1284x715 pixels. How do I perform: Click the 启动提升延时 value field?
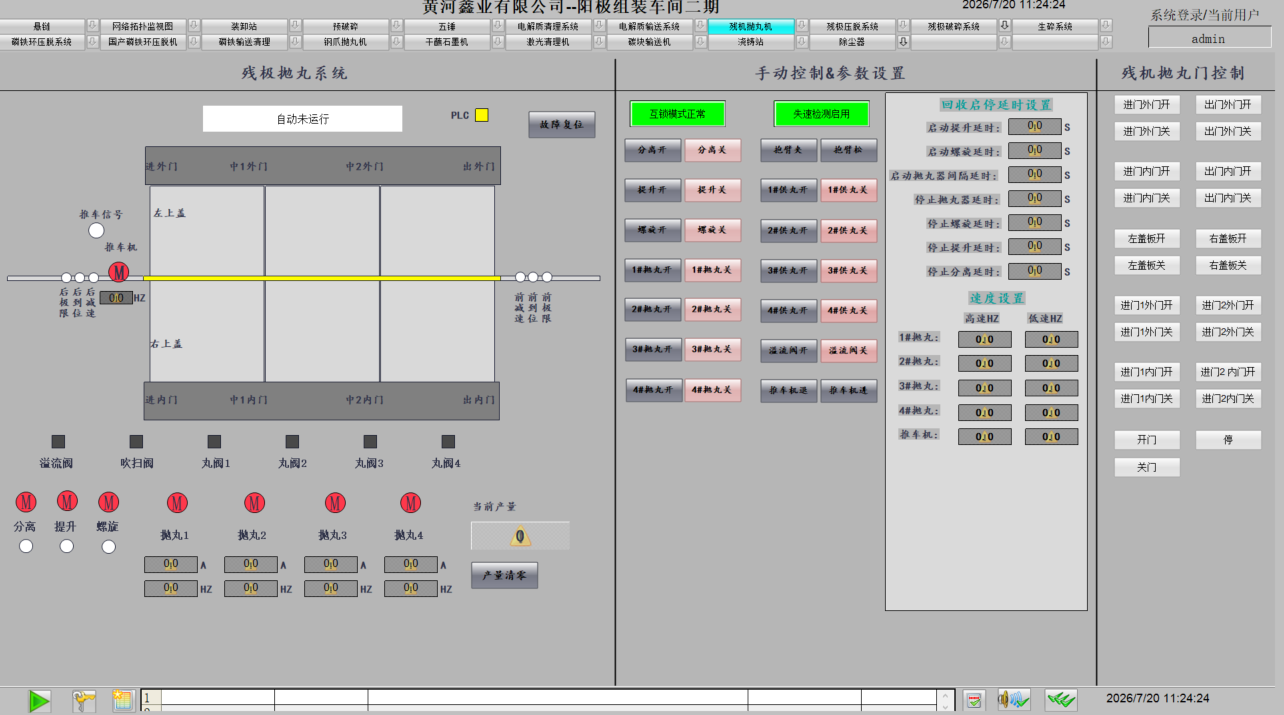1035,127
